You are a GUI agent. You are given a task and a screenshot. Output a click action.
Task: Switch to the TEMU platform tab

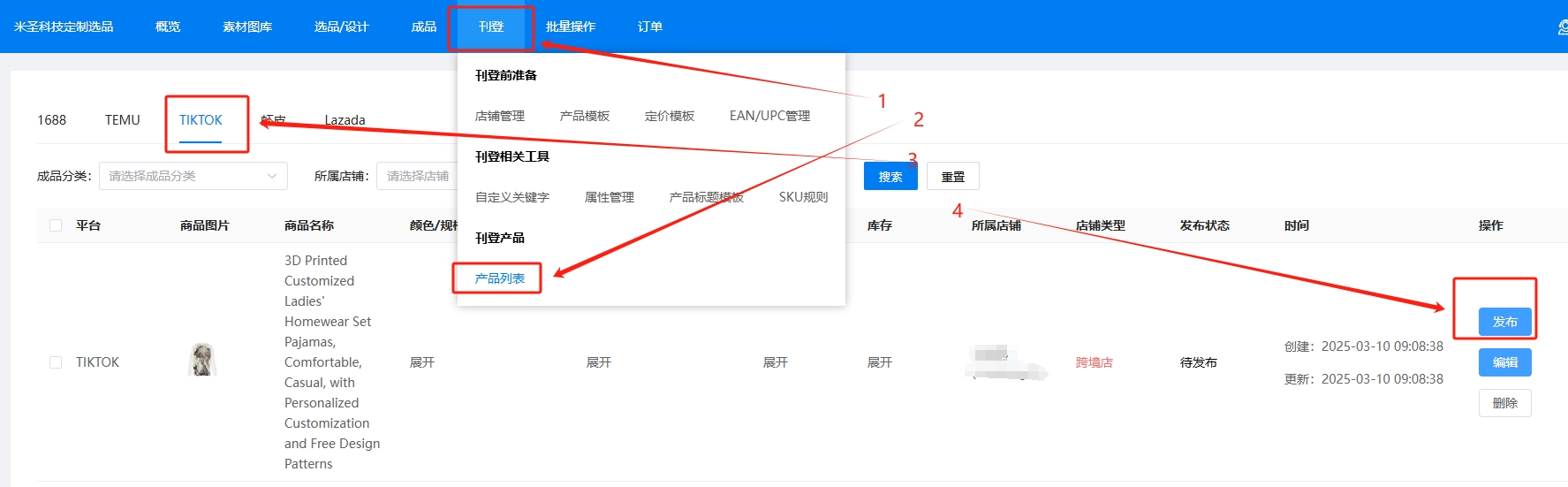pyautogui.click(x=122, y=120)
